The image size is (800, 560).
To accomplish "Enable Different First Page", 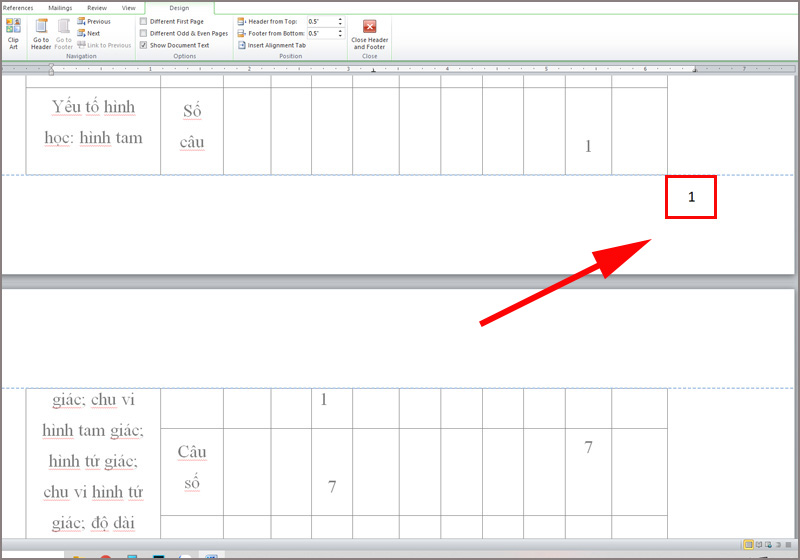I will (x=172, y=21).
